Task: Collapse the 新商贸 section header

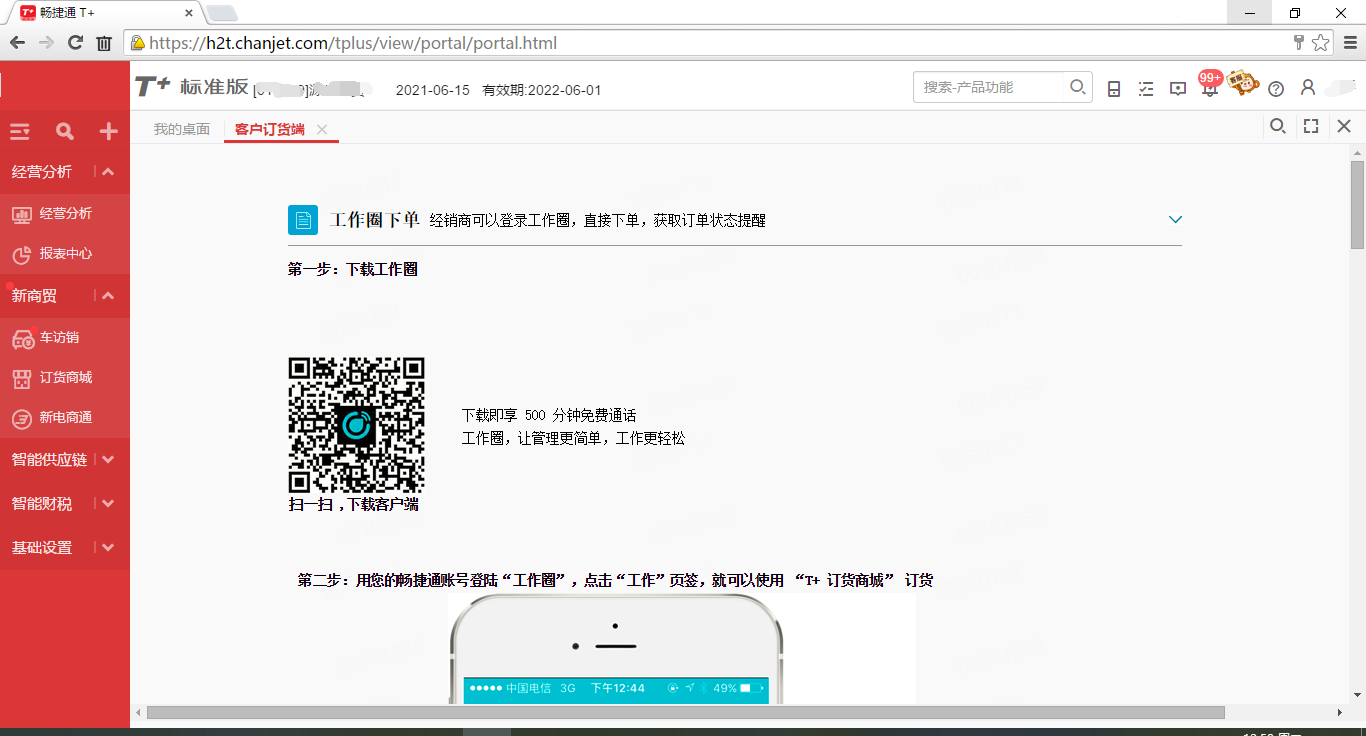Action: pyautogui.click(x=65, y=296)
